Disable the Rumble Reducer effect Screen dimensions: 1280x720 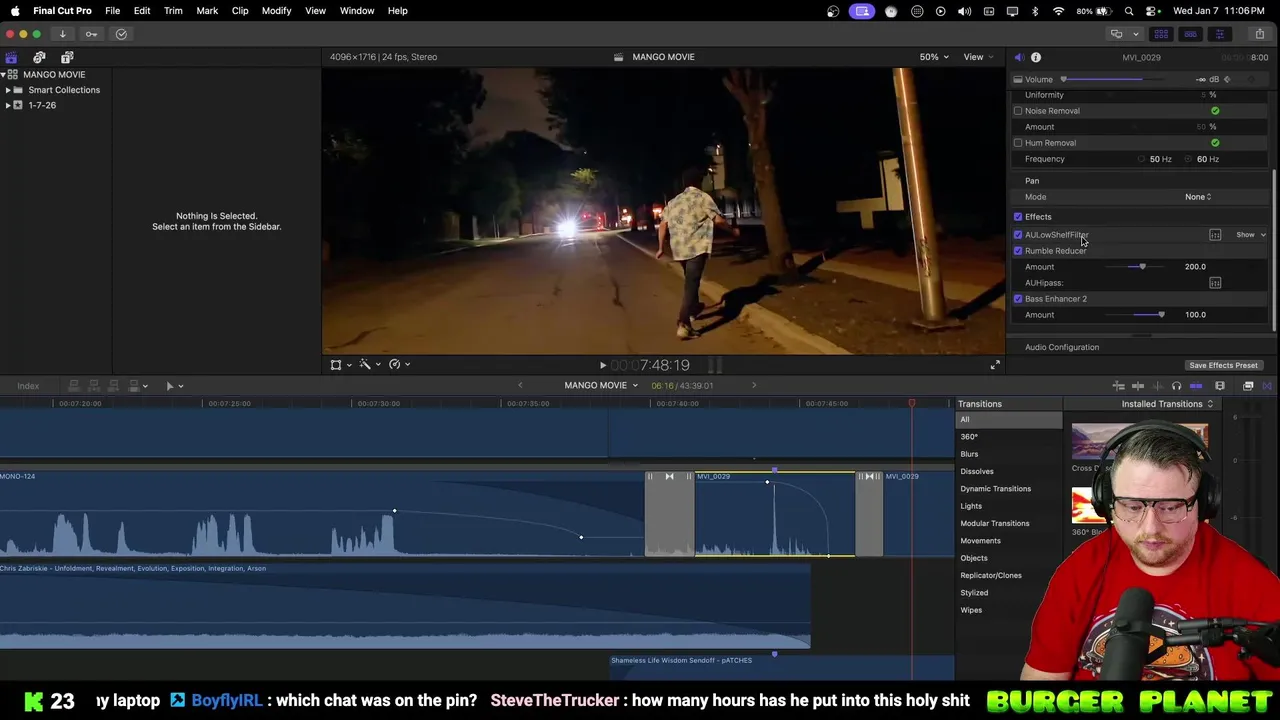coord(1018,251)
